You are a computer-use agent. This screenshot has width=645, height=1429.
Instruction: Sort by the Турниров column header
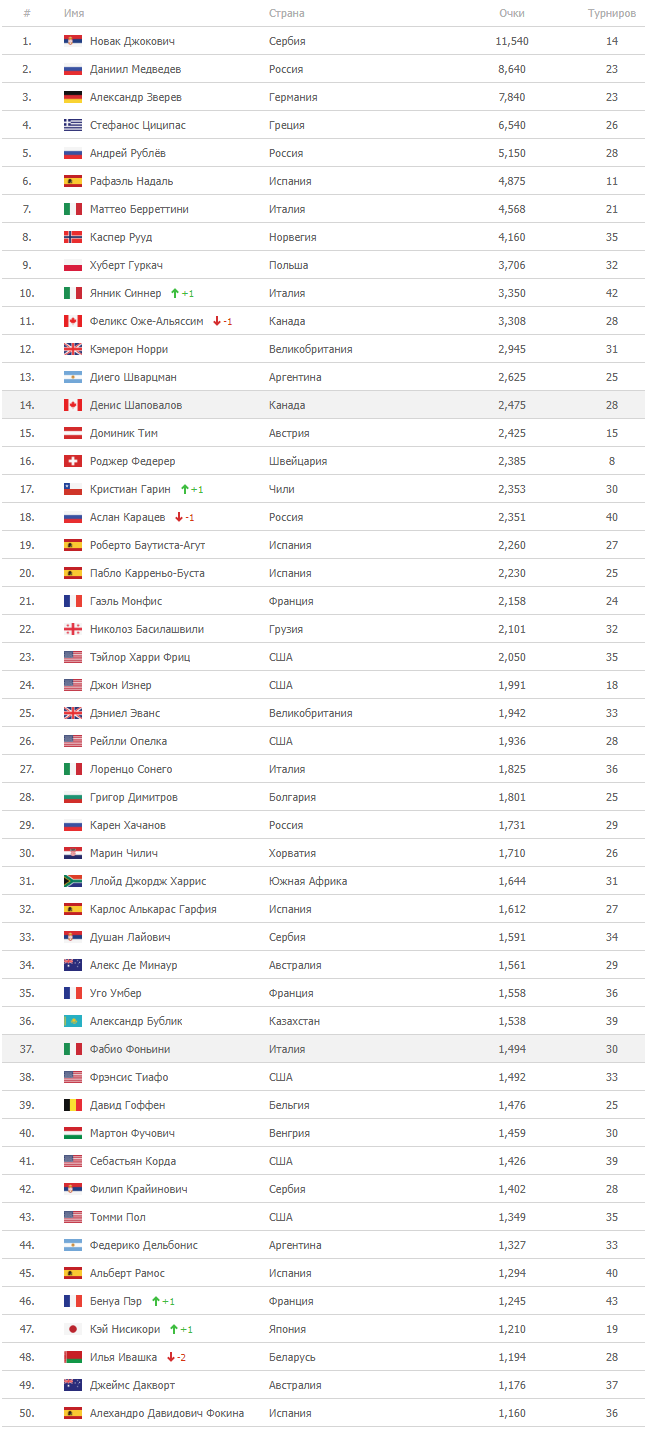click(x=611, y=13)
